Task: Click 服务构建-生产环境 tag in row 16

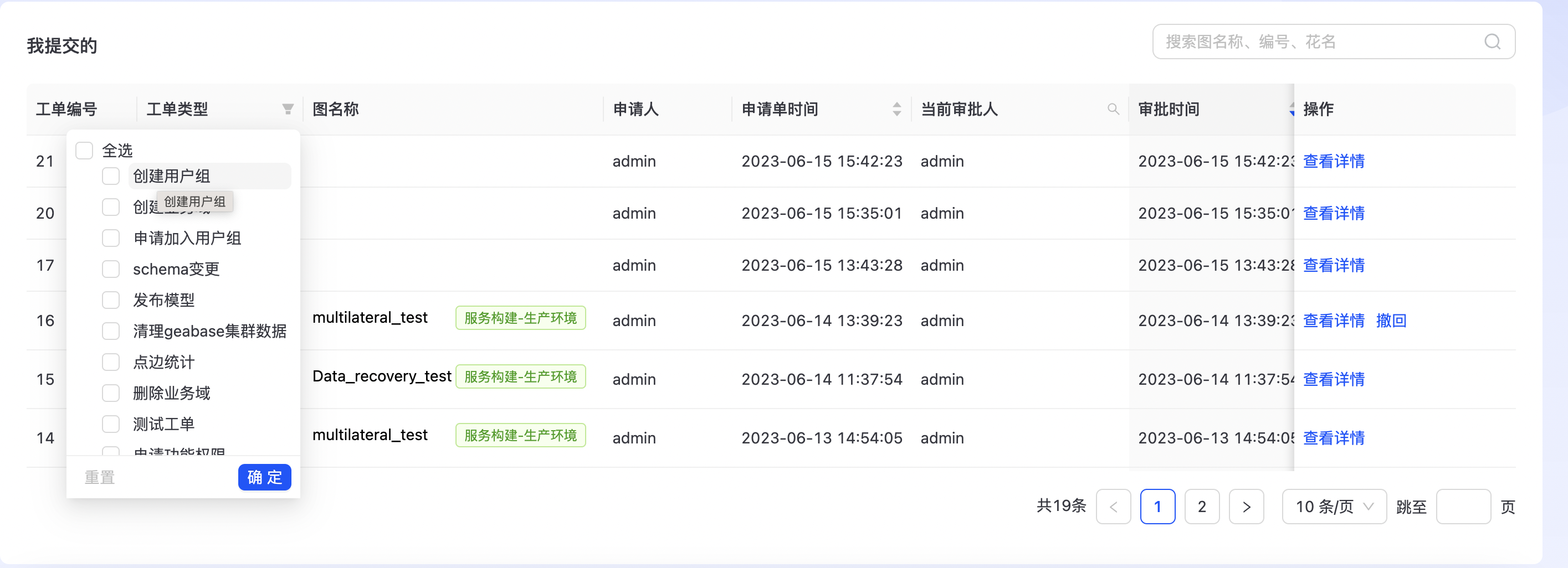Action: pyautogui.click(x=520, y=317)
